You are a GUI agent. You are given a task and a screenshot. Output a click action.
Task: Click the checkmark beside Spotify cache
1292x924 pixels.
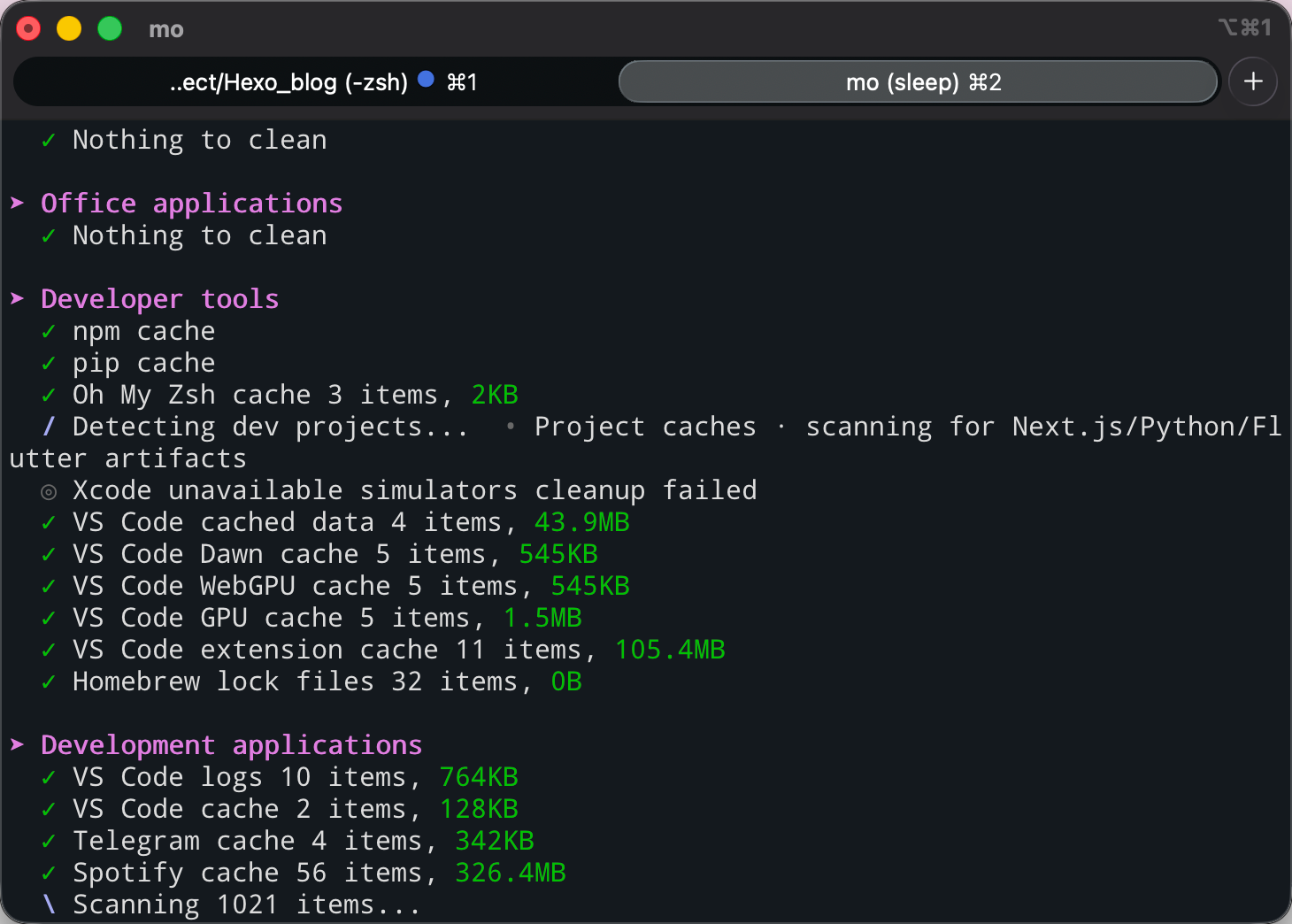click(49, 874)
